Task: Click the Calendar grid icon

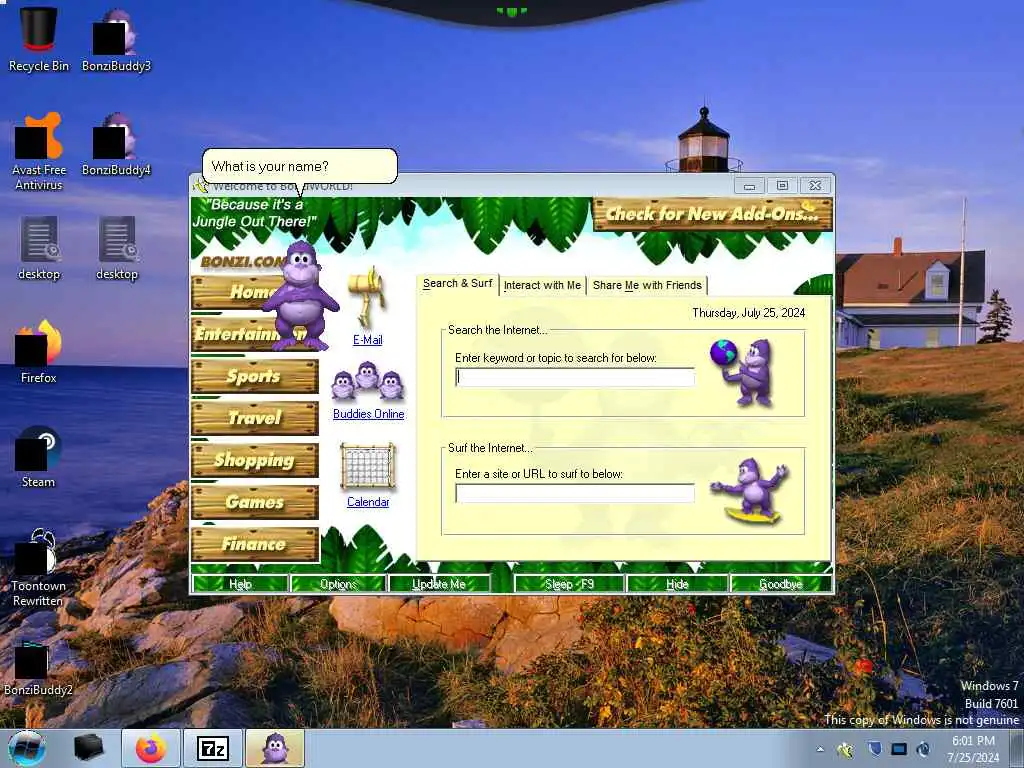Action: pos(368,466)
